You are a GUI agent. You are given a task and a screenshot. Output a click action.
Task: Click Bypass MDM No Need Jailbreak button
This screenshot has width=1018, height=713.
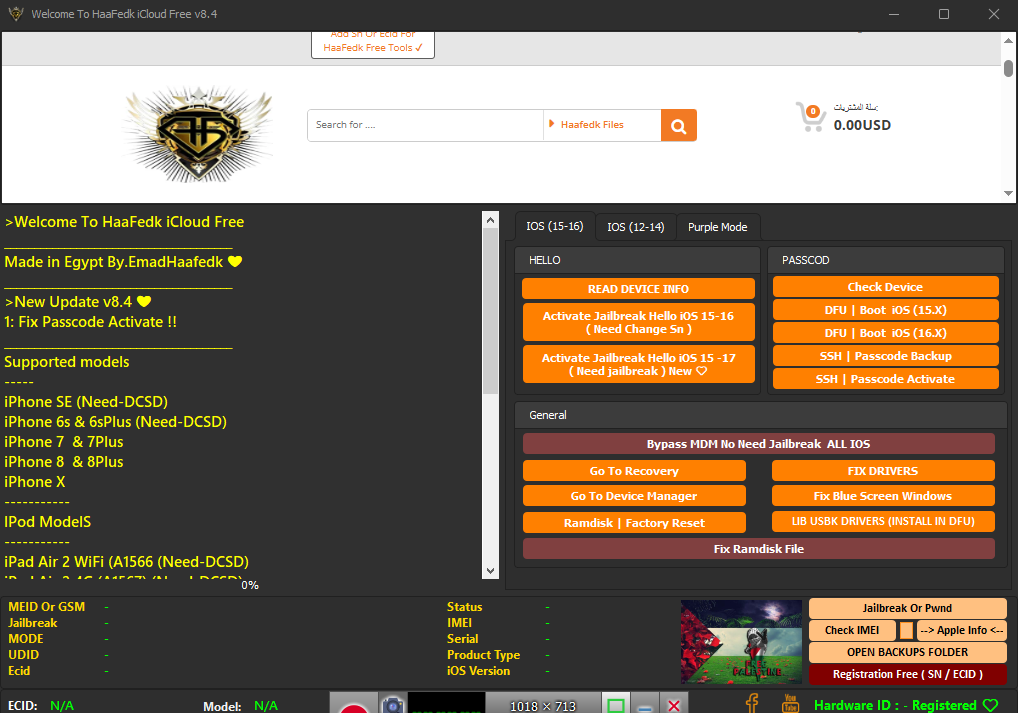click(x=758, y=444)
